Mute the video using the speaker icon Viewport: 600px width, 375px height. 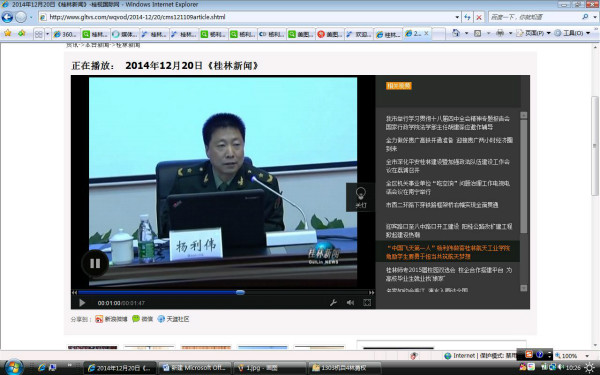click(x=350, y=303)
